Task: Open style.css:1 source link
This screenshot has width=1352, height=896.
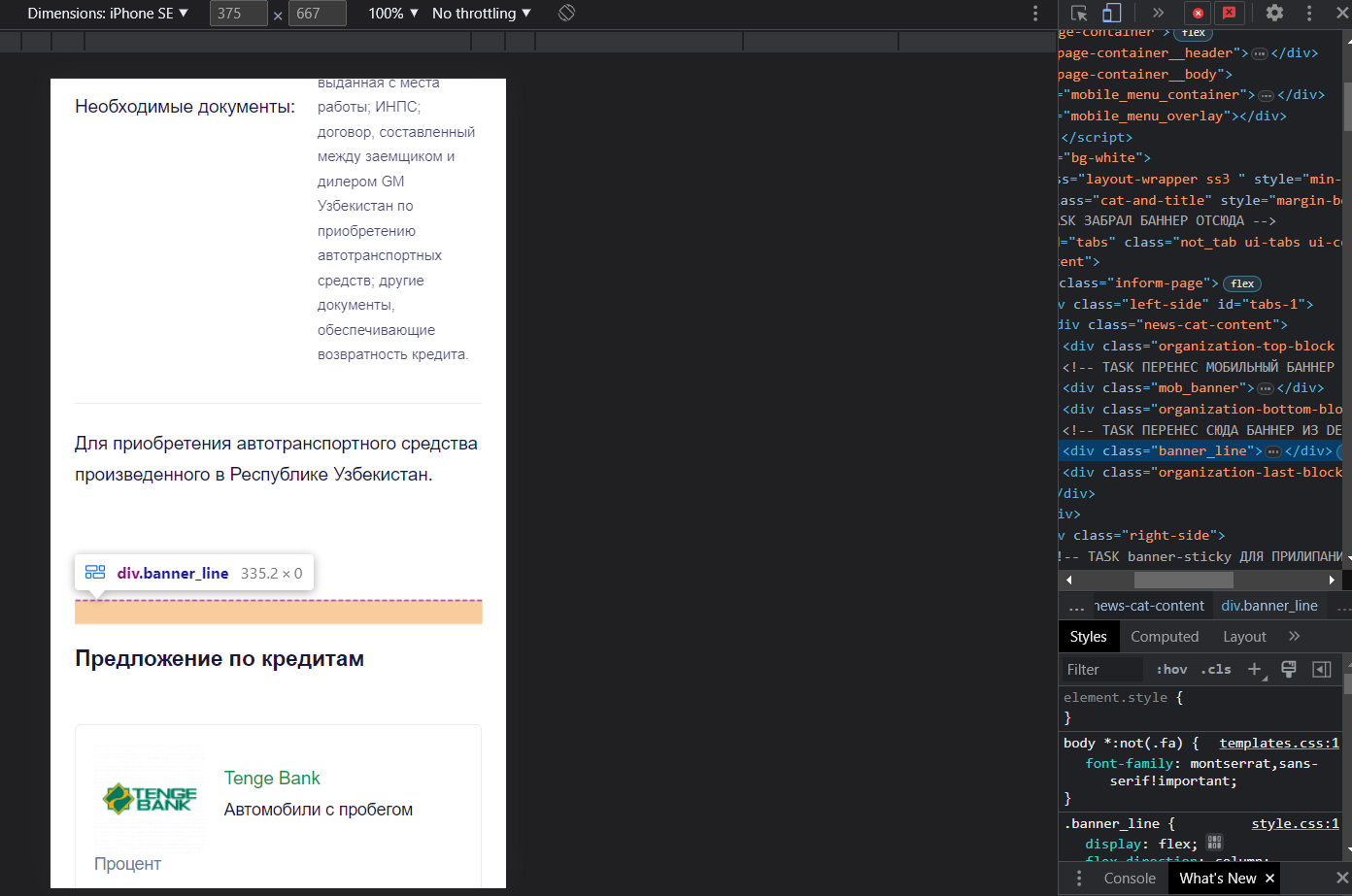Action: point(1295,824)
